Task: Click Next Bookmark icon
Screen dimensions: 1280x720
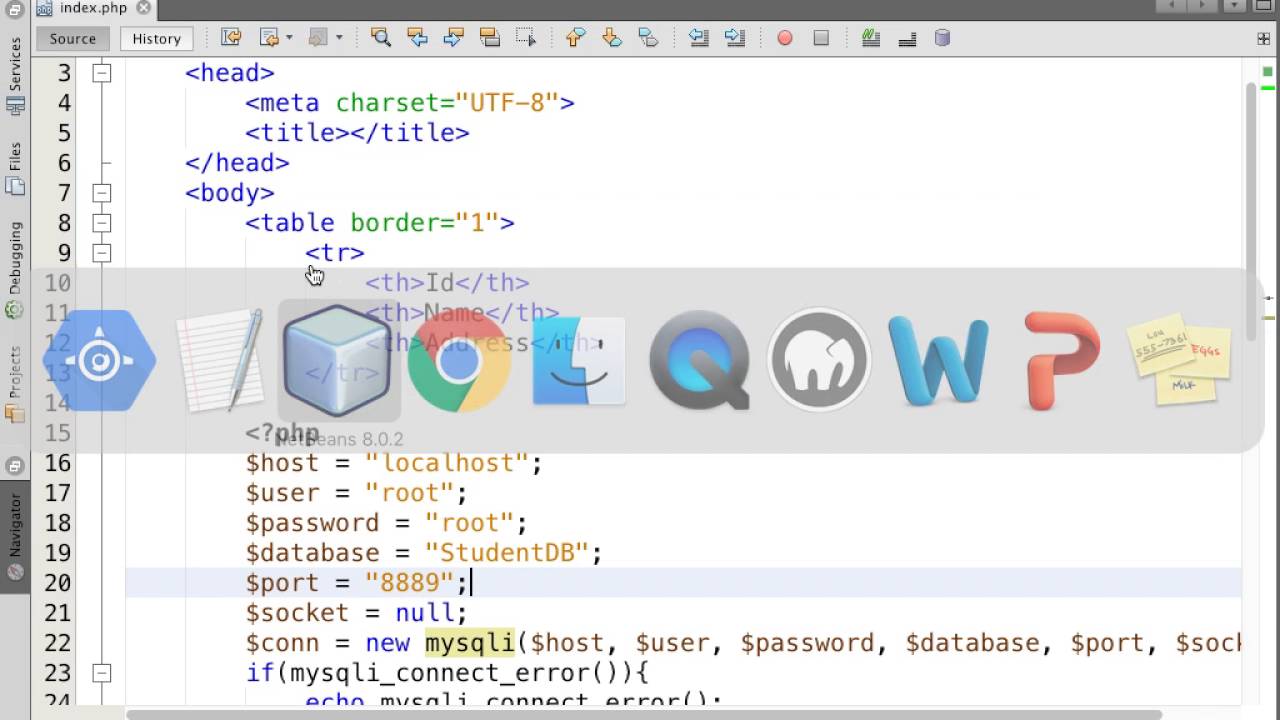Action: [x=611, y=38]
